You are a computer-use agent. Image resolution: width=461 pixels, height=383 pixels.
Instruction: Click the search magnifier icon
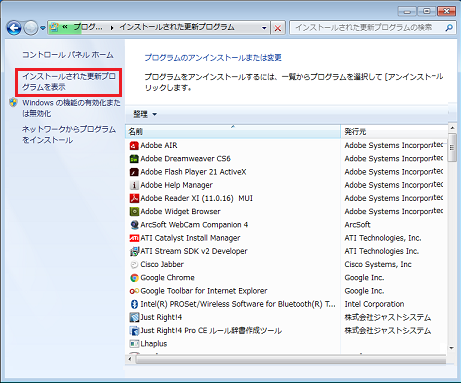pos(449,28)
